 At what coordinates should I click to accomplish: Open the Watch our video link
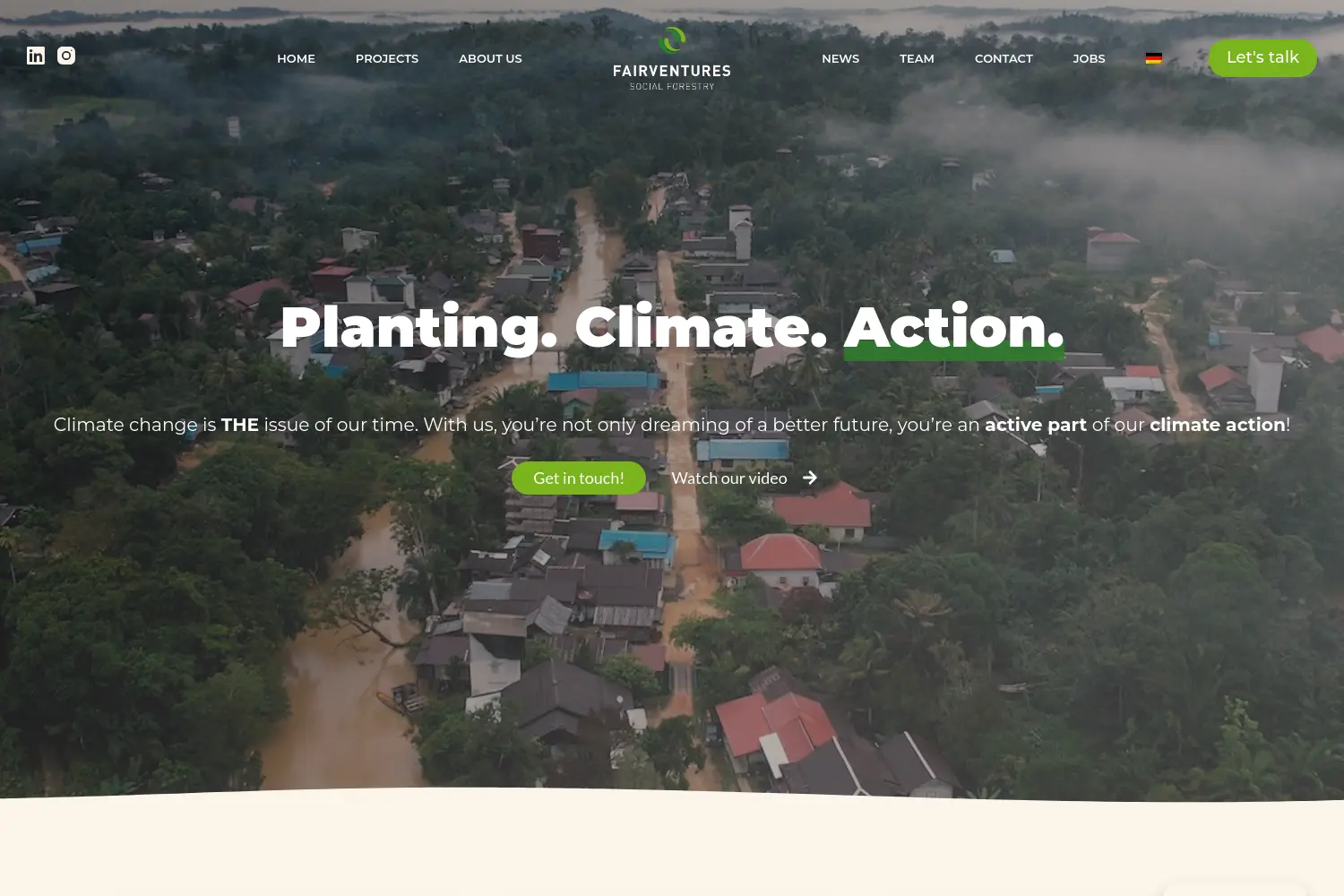coord(729,478)
